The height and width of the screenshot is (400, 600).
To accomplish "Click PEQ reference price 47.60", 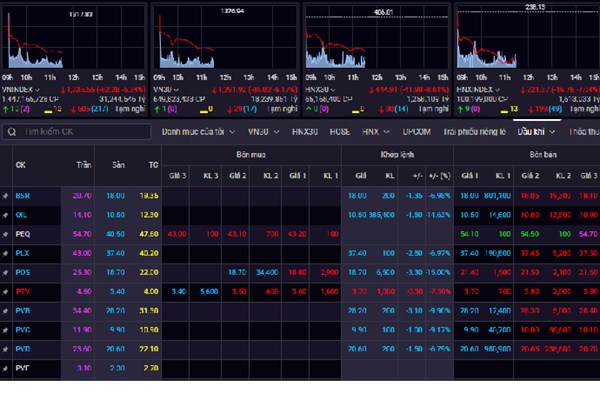I will [149, 234].
